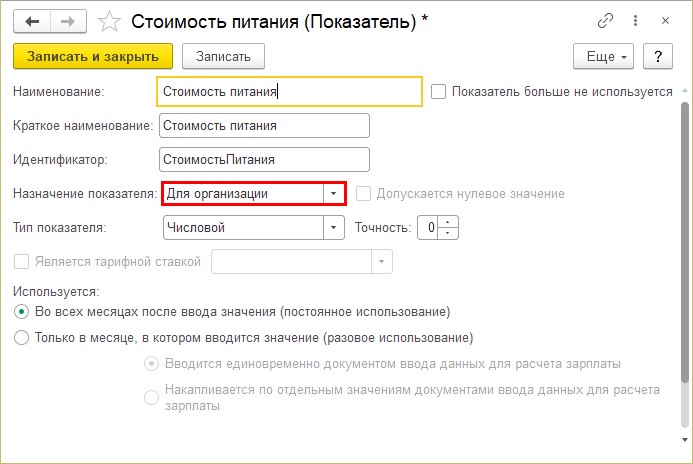The width and height of the screenshot is (693, 464).
Task: Click the Идентификатор text field
Action: [264, 160]
